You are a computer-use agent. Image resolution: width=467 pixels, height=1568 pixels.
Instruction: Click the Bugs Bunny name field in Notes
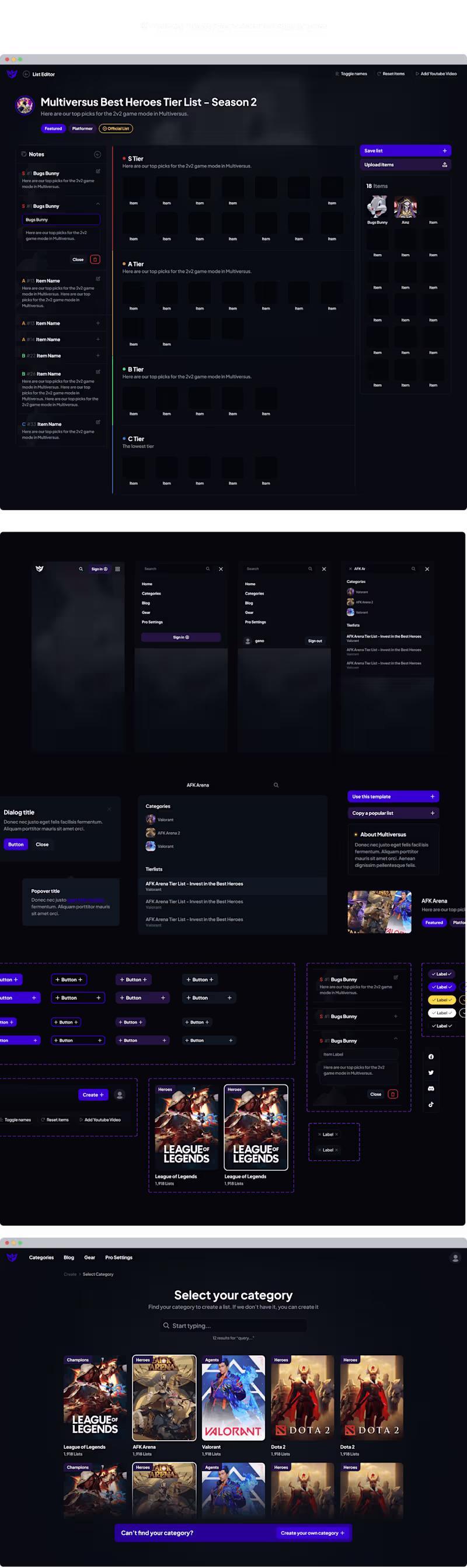tap(61, 220)
